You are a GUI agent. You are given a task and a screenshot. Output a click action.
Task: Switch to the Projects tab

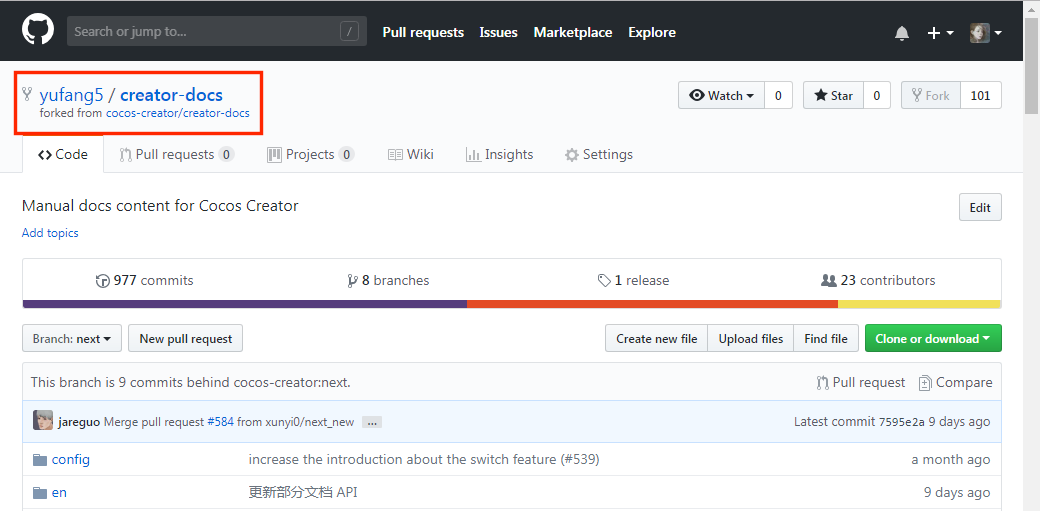tap(310, 155)
